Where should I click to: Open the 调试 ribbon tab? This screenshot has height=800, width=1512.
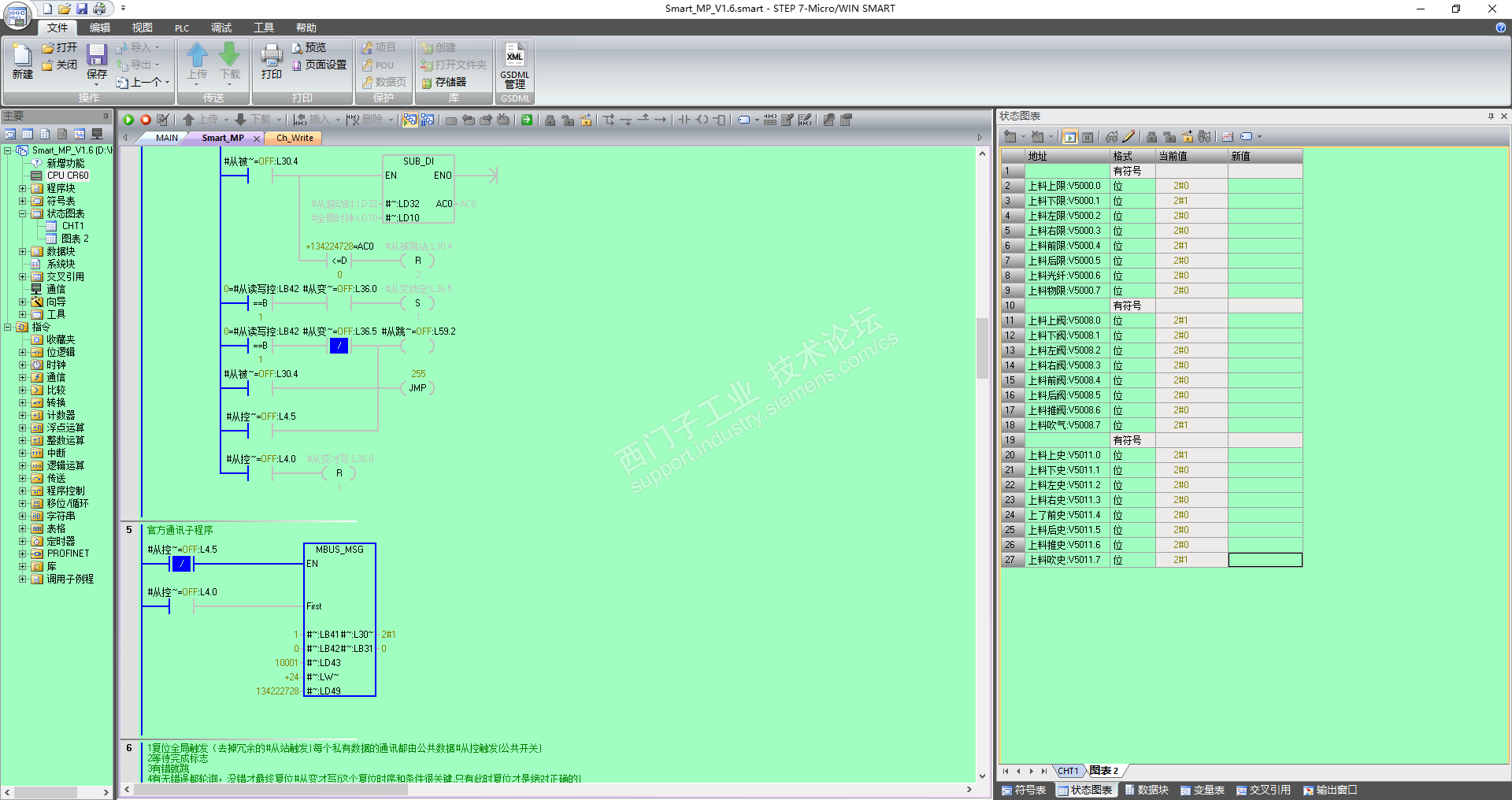pyautogui.click(x=221, y=28)
